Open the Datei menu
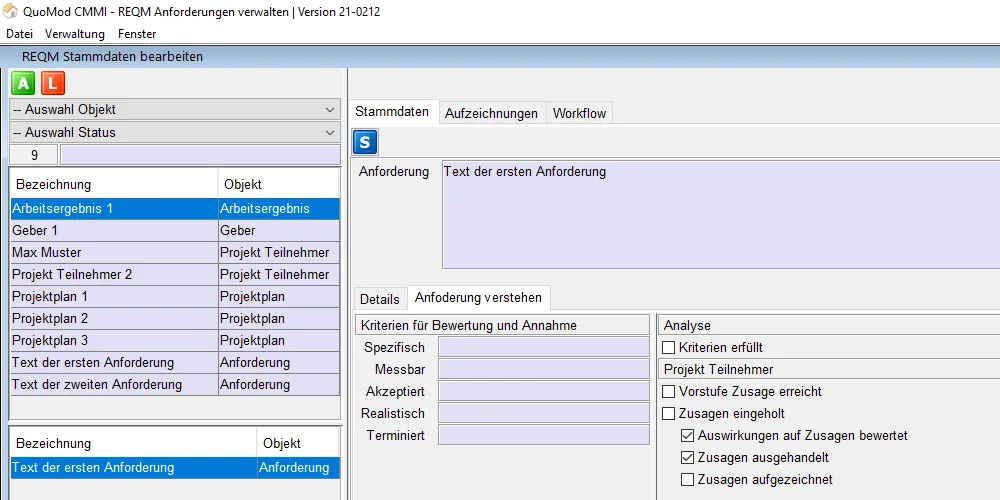Image resolution: width=1000 pixels, height=500 pixels. [19, 34]
